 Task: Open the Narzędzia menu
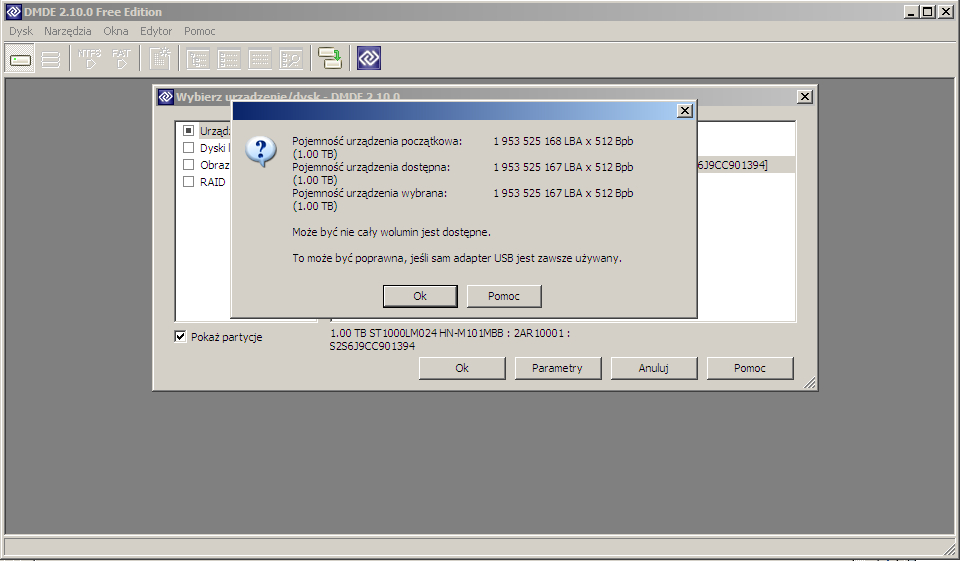click(x=68, y=31)
